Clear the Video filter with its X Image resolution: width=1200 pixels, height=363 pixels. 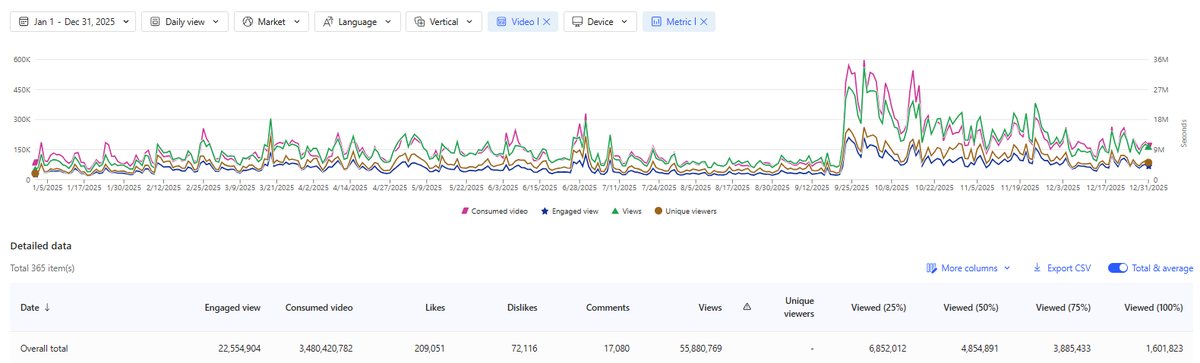tap(546, 21)
